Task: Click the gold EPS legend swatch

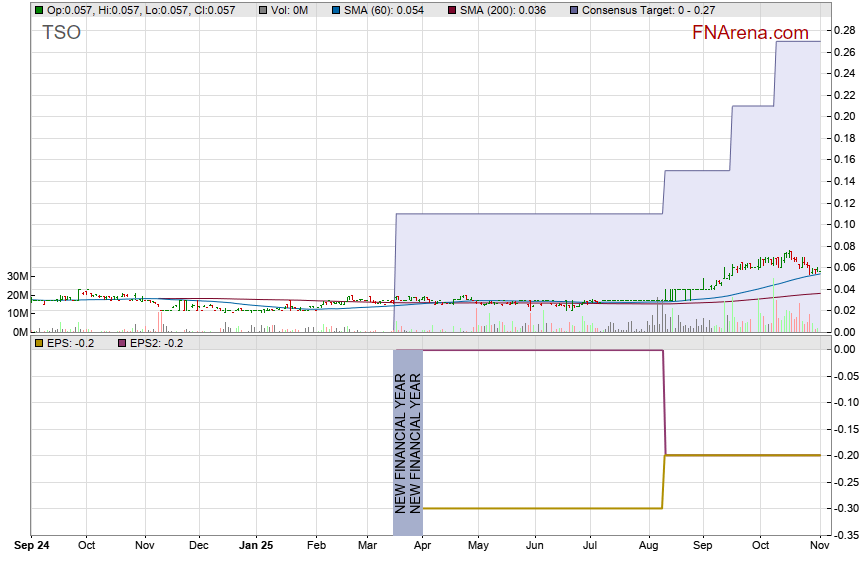Action: point(38,343)
